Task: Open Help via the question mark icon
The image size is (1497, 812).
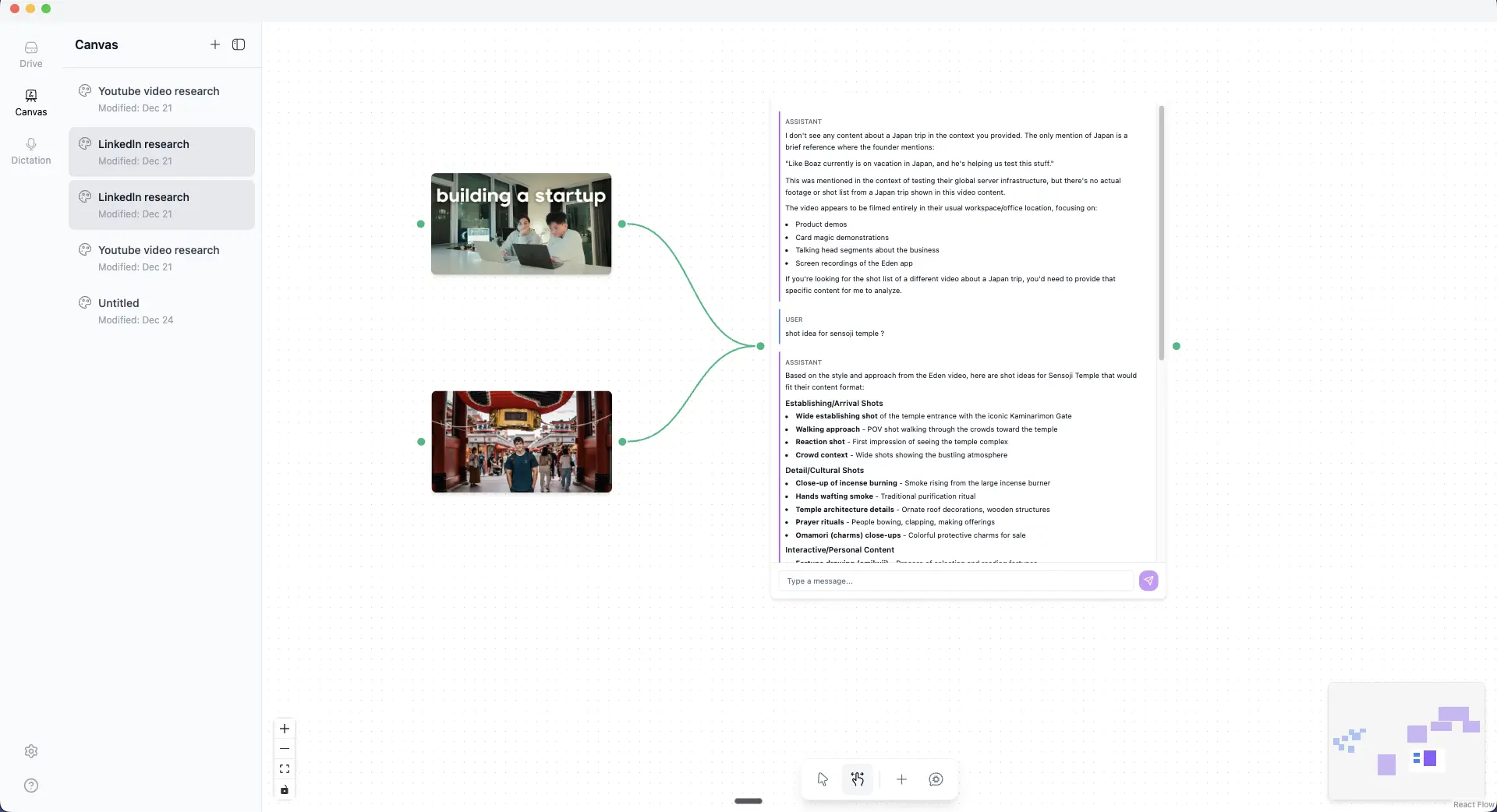Action: 30,786
